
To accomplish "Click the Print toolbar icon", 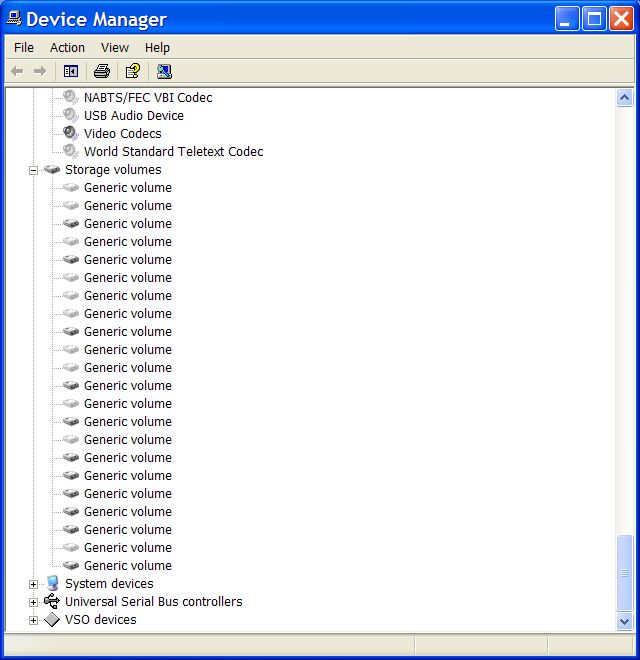I will [101, 71].
